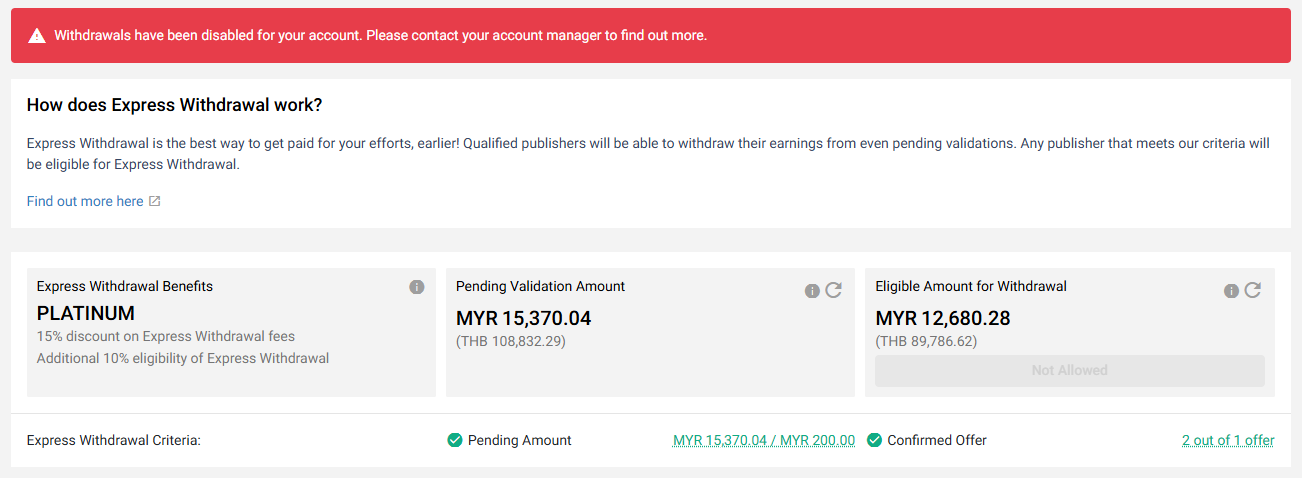Click the green check beside Pending Amount
This screenshot has height=478, width=1302.
[455, 440]
